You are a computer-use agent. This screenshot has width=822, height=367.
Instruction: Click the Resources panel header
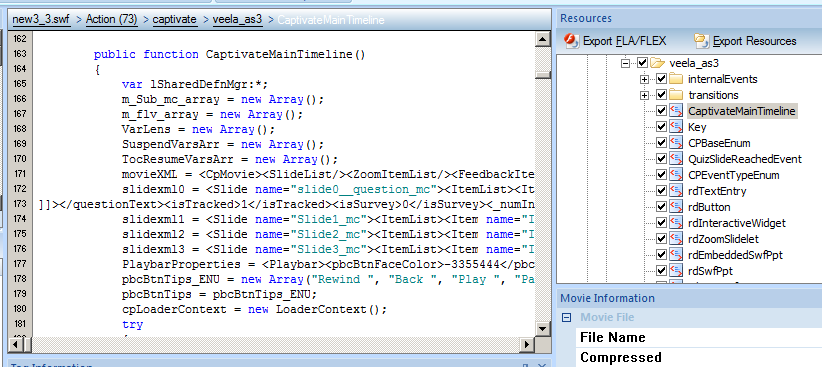tap(689, 18)
